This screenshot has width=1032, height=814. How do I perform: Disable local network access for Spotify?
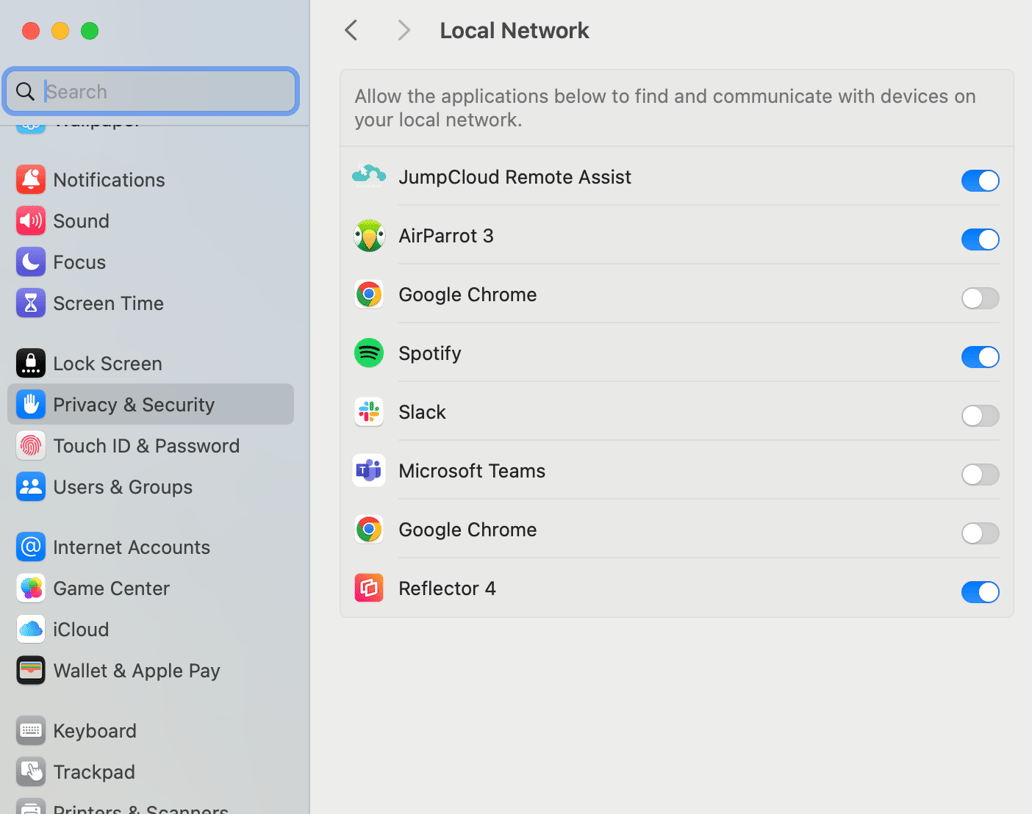[980, 357]
